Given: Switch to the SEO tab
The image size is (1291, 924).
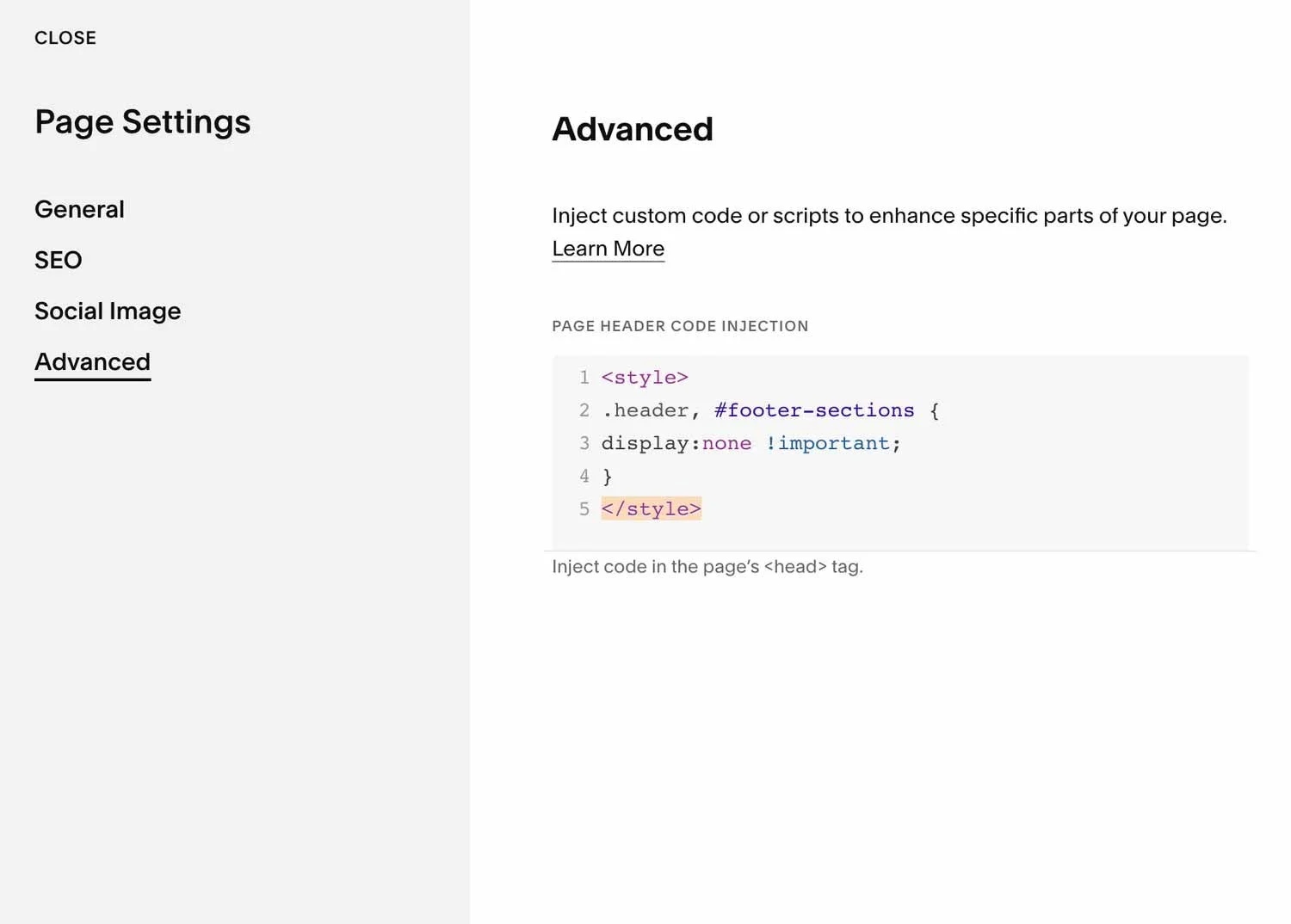Looking at the screenshot, I should (59, 260).
